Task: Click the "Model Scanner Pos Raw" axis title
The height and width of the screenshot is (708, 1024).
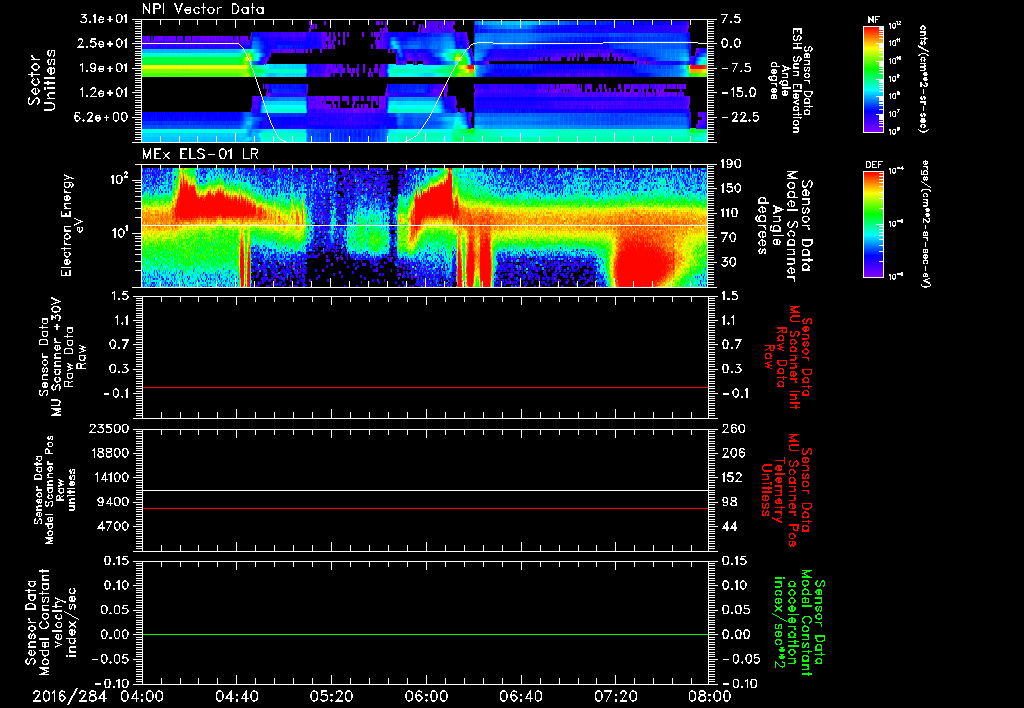Action: point(56,490)
